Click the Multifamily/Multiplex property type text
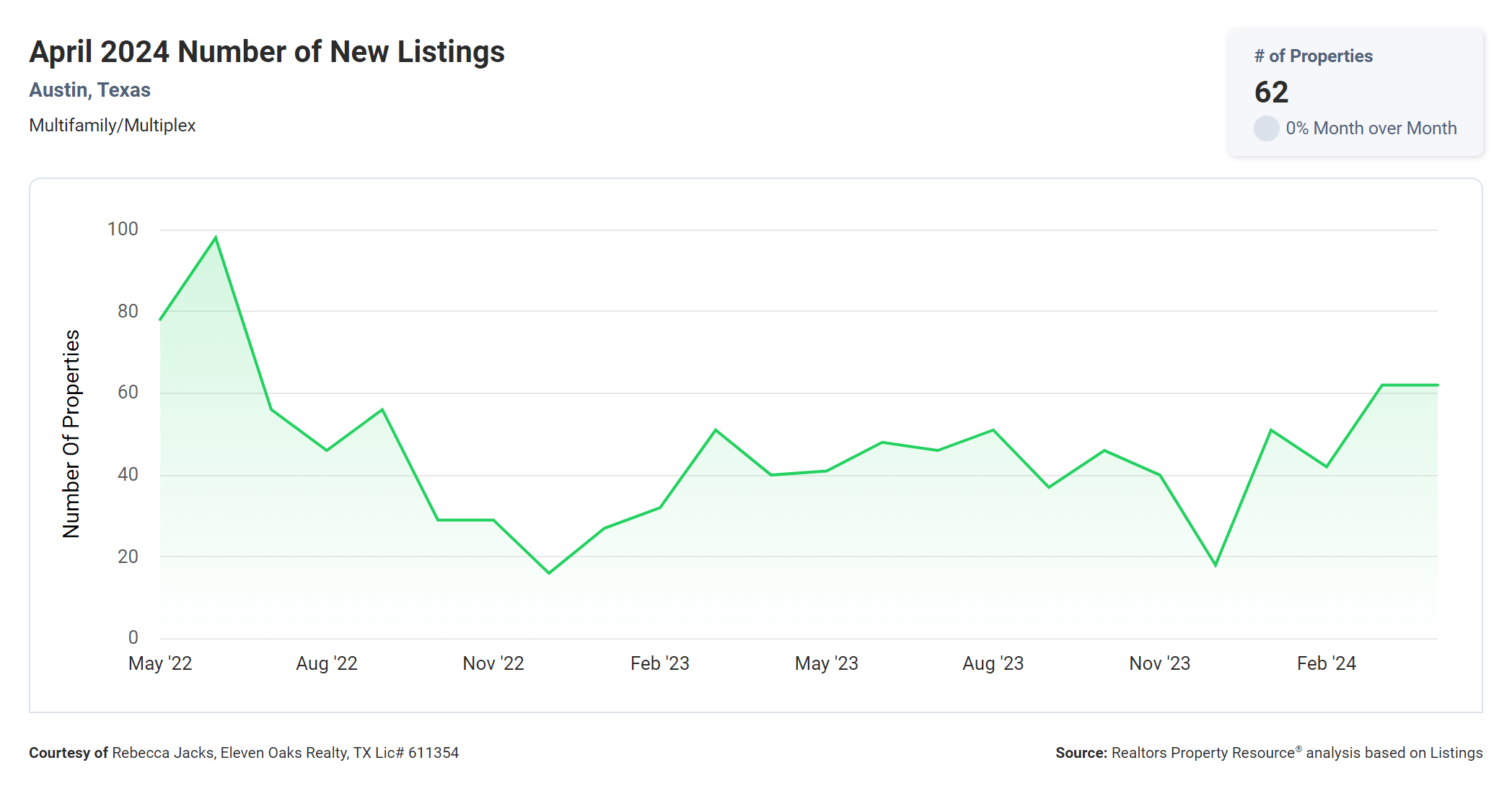This screenshot has width=1512, height=794. (x=113, y=126)
